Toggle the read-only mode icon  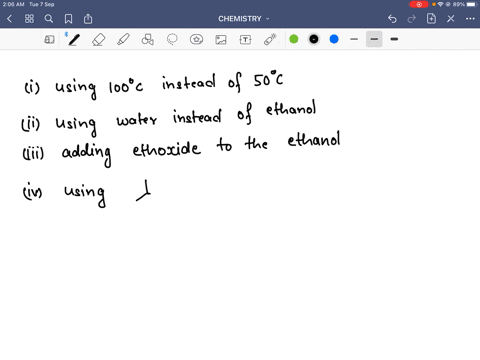tap(49, 40)
